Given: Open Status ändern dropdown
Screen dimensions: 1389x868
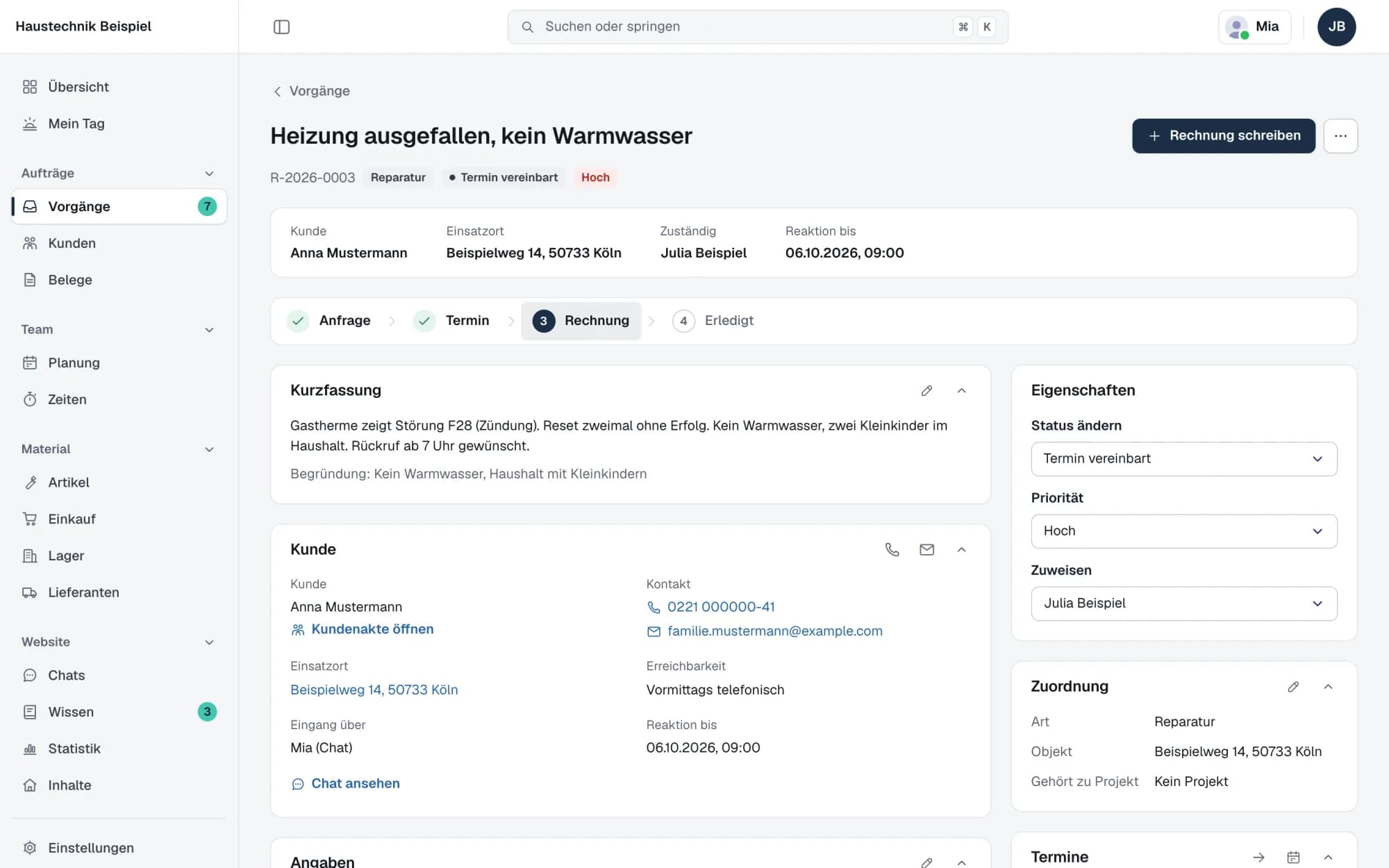Looking at the screenshot, I should coord(1184,459).
